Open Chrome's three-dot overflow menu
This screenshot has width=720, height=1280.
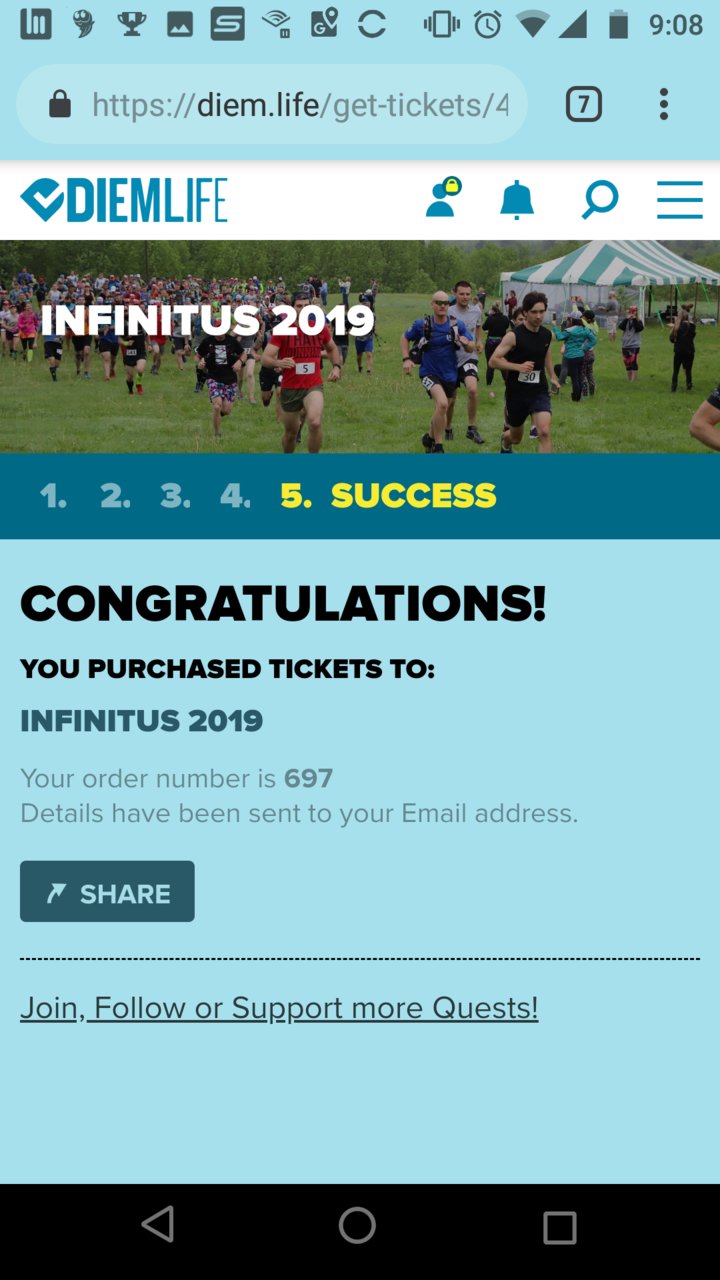[664, 104]
